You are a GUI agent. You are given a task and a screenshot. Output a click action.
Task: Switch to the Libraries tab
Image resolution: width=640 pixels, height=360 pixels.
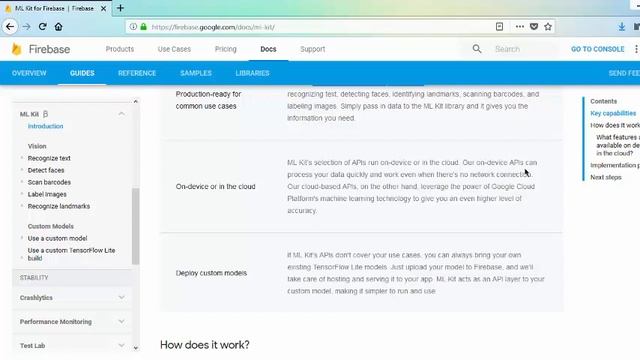(252, 73)
